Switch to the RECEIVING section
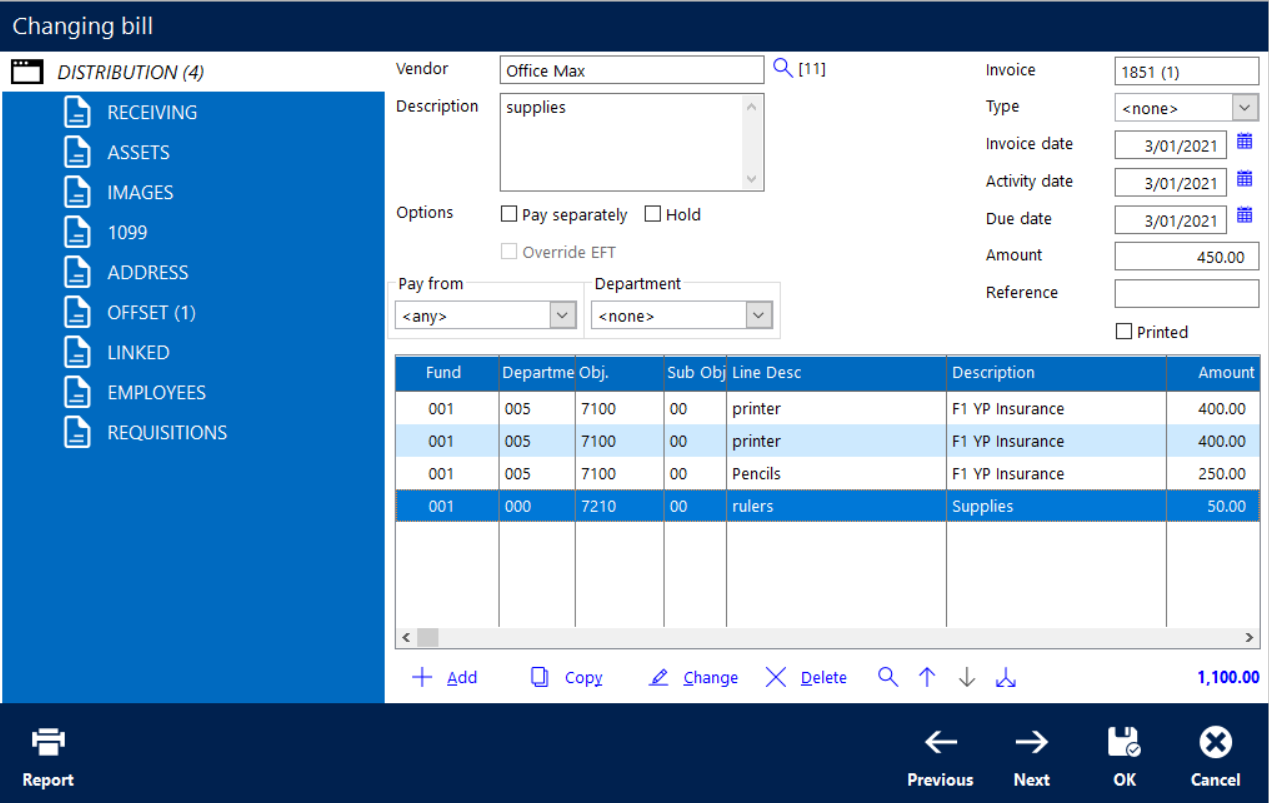 click(x=152, y=112)
